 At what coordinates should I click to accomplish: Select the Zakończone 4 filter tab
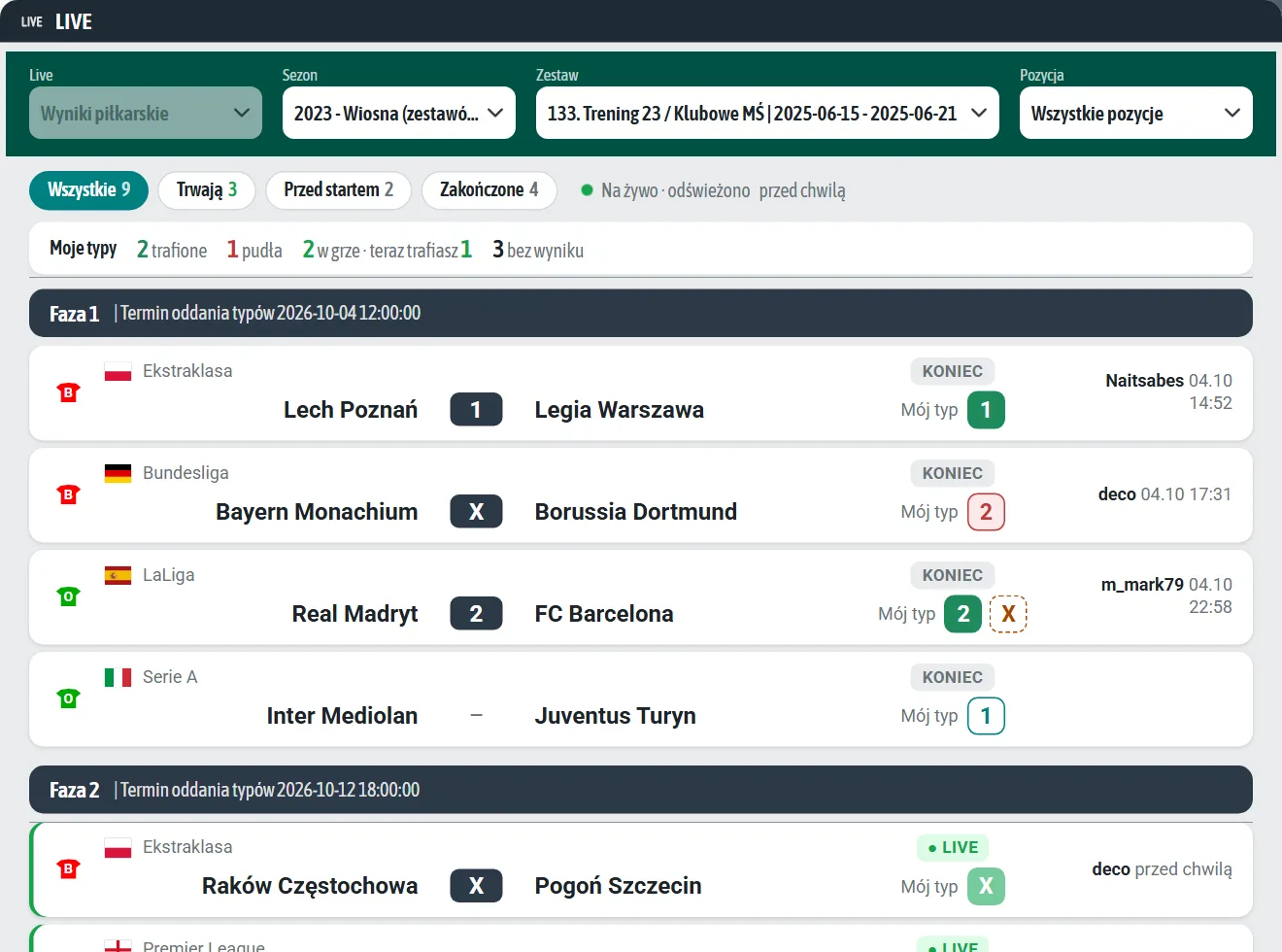tap(489, 190)
